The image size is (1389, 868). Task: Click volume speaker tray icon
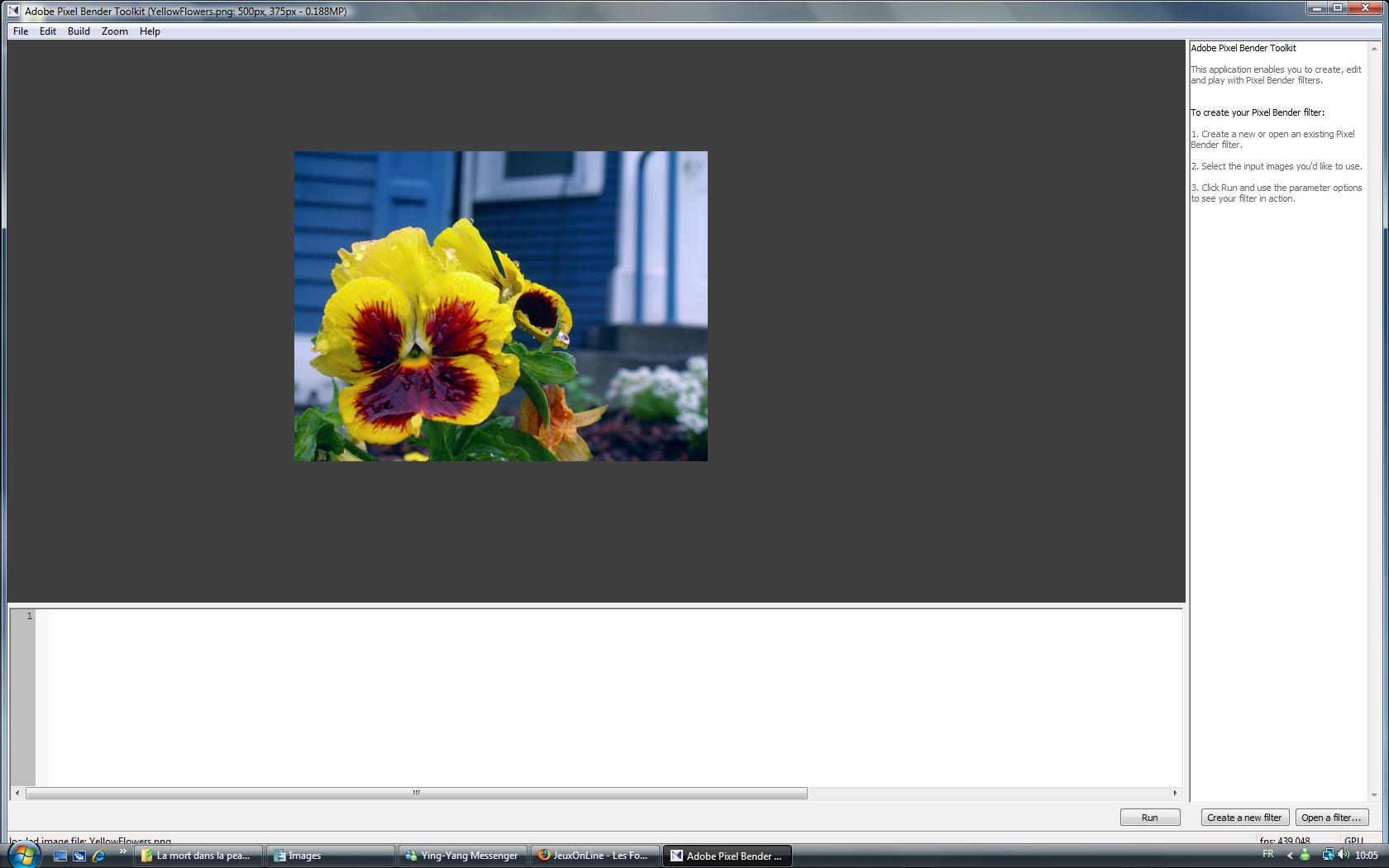(x=1344, y=855)
